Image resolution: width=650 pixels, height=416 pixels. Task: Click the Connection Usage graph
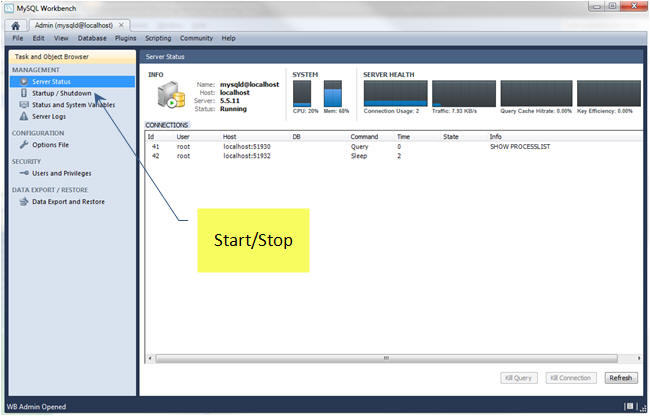[395, 93]
